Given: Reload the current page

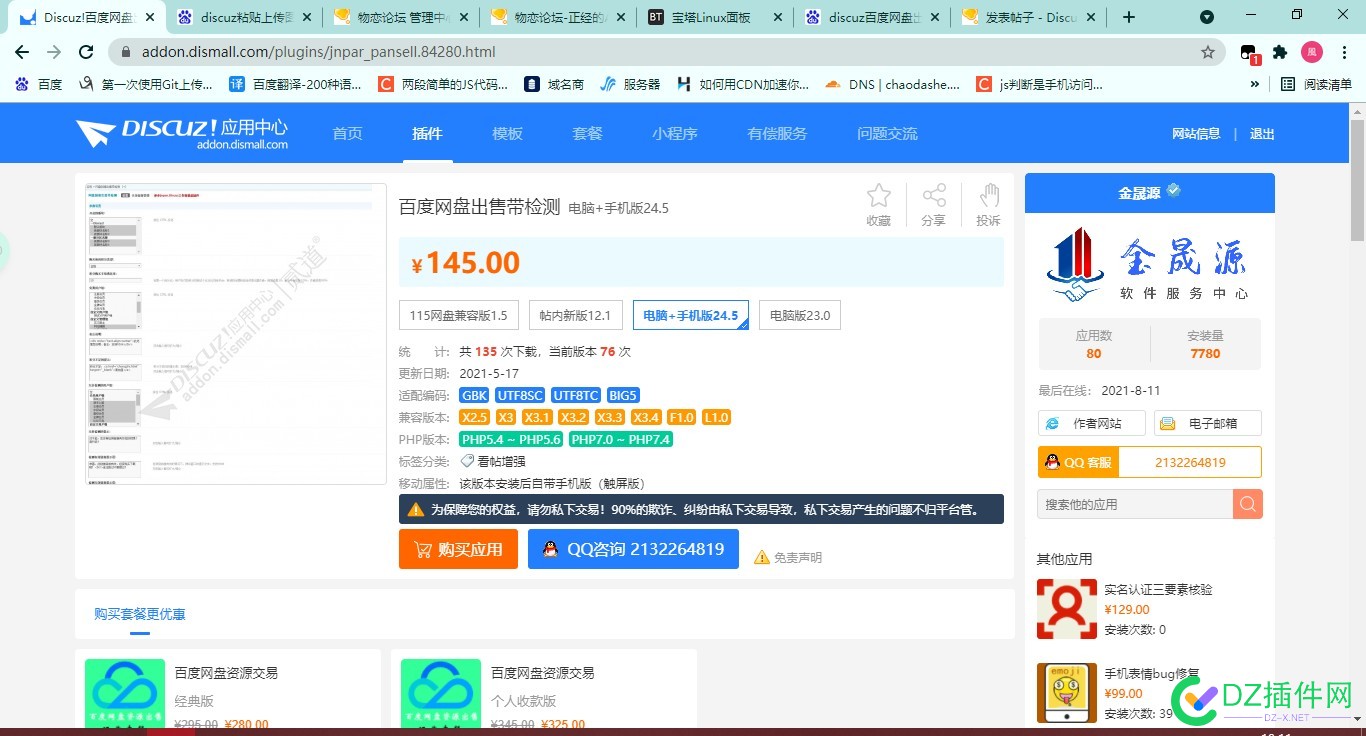Looking at the screenshot, I should click(x=86, y=52).
